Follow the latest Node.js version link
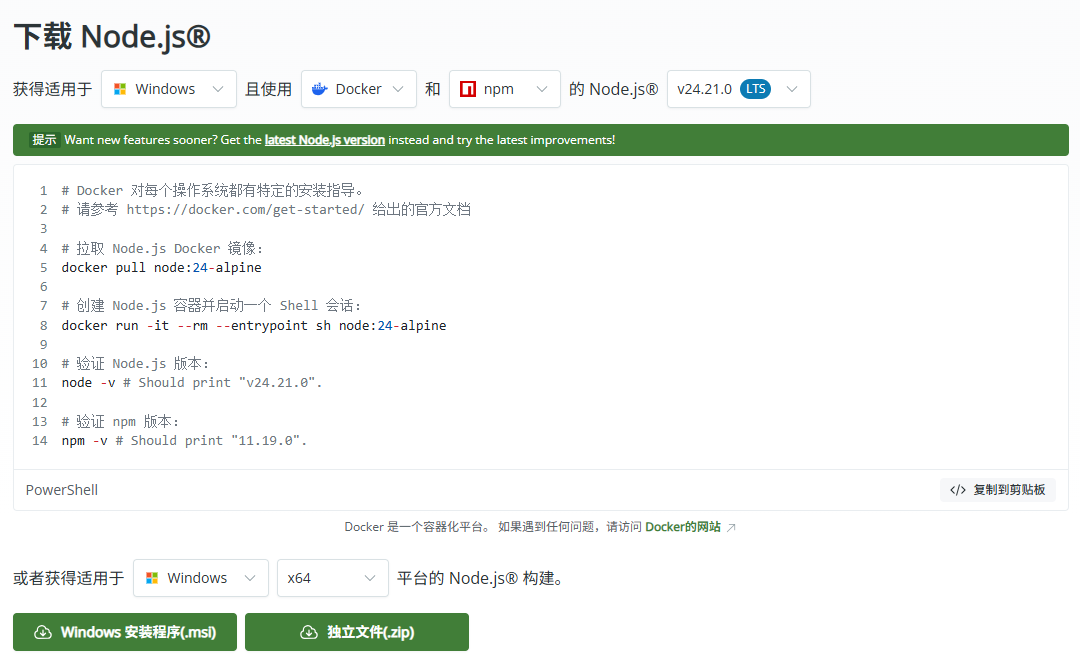Viewport: 1080px width, 665px height. 324,140
